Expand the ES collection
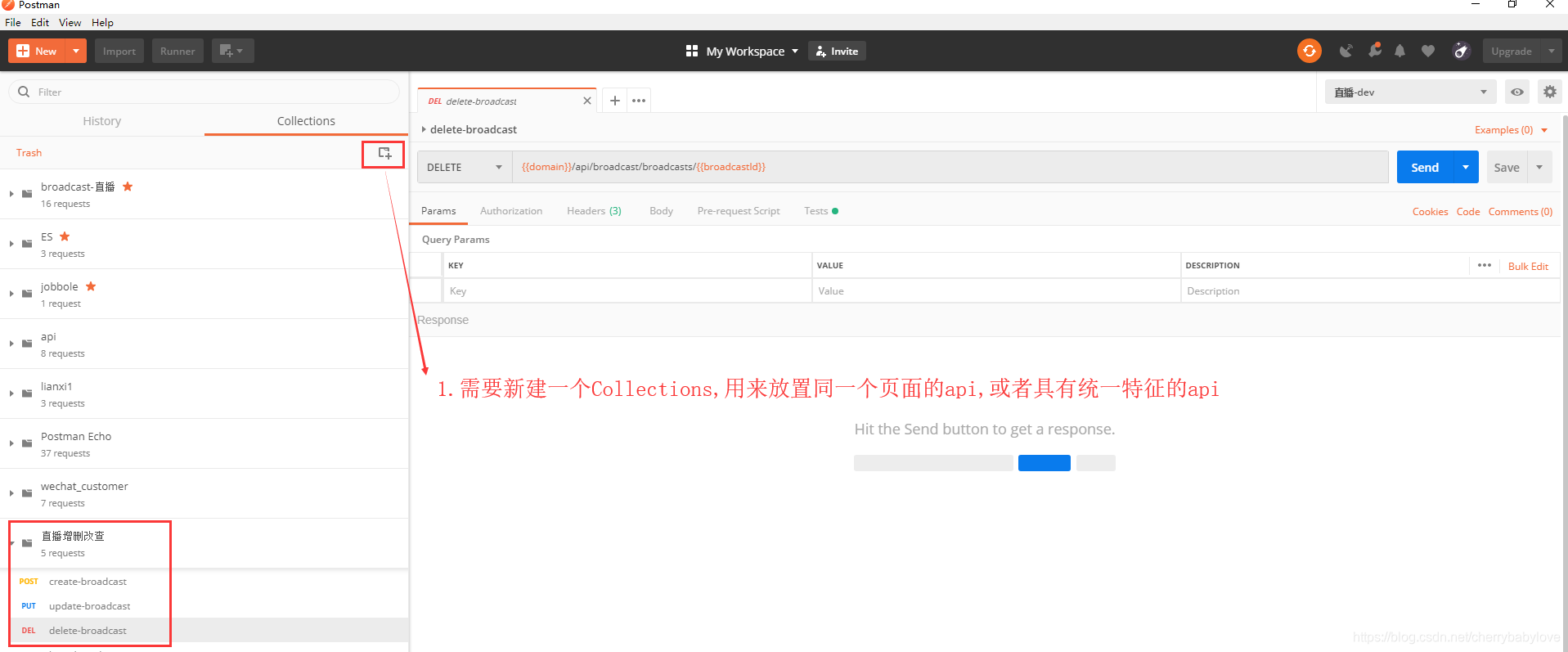Viewport: 1568px width, 652px height. click(x=11, y=244)
